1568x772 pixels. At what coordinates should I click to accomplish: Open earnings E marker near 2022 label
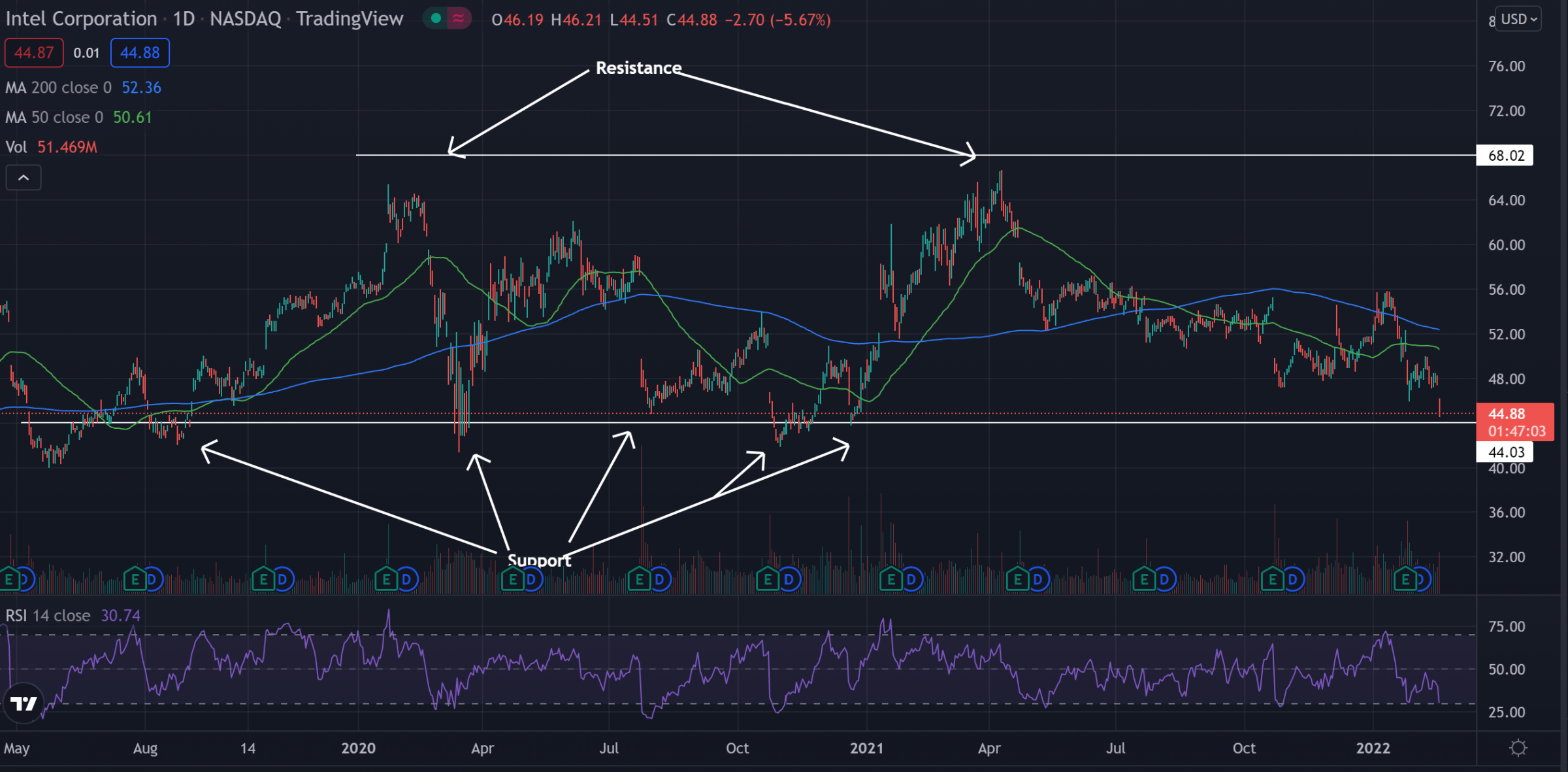coord(1405,579)
